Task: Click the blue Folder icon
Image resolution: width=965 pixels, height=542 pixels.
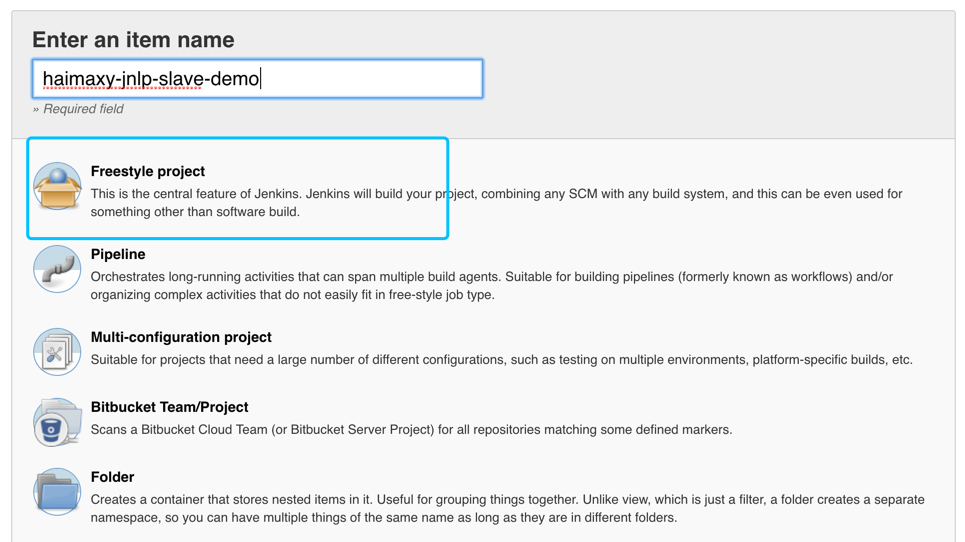Action: pos(57,492)
